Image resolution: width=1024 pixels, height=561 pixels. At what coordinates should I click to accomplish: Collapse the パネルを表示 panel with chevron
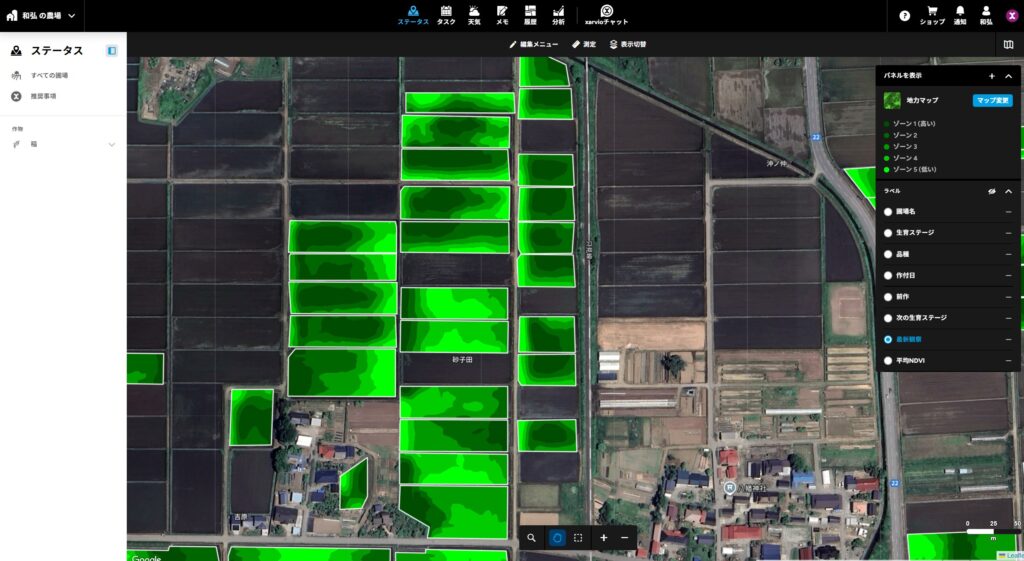coord(1008,76)
